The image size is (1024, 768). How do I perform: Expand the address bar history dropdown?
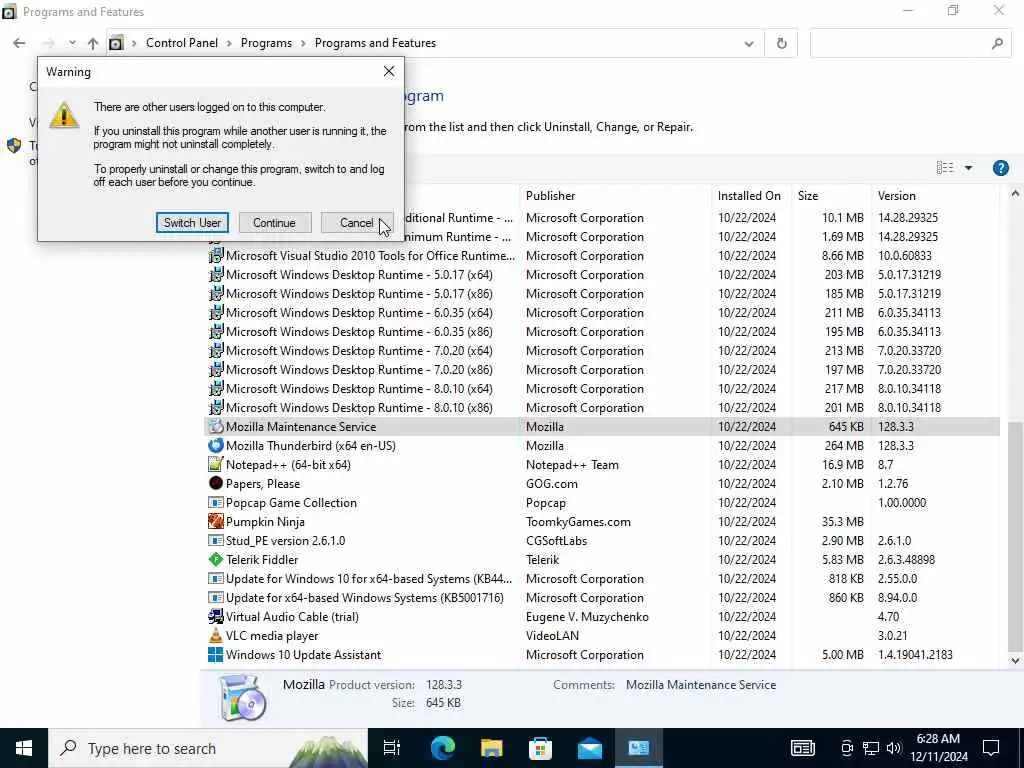(748, 44)
